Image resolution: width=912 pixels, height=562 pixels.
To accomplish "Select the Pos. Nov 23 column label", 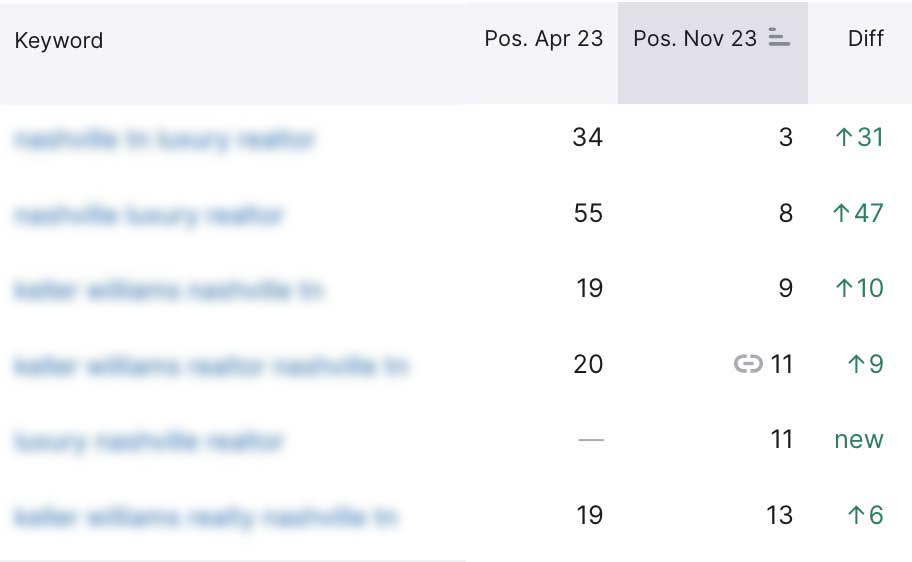I will [695, 39].
